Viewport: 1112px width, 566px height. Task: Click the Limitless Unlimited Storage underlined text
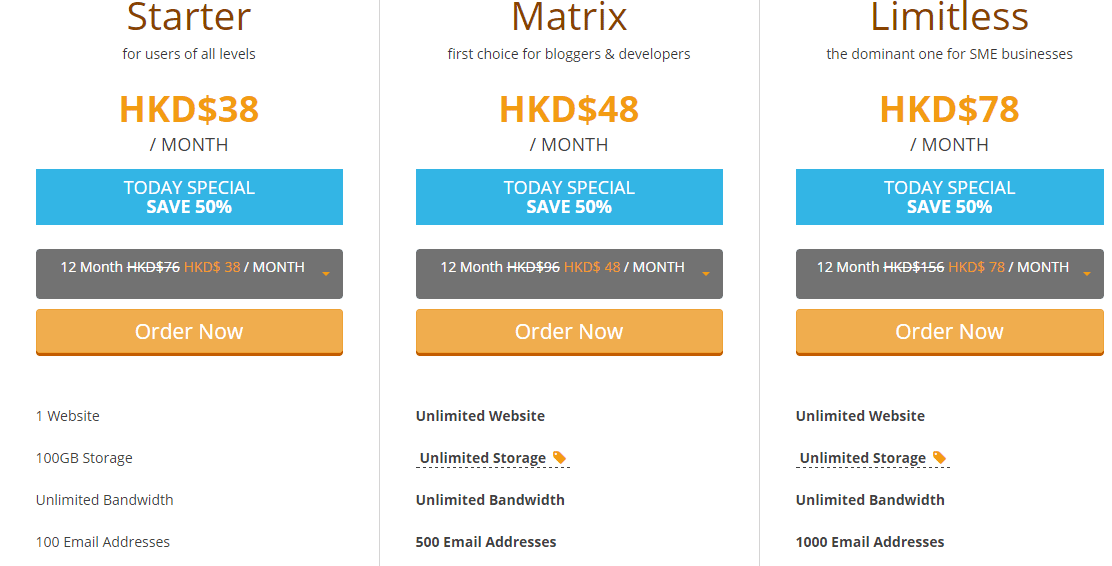coord(863,458)
